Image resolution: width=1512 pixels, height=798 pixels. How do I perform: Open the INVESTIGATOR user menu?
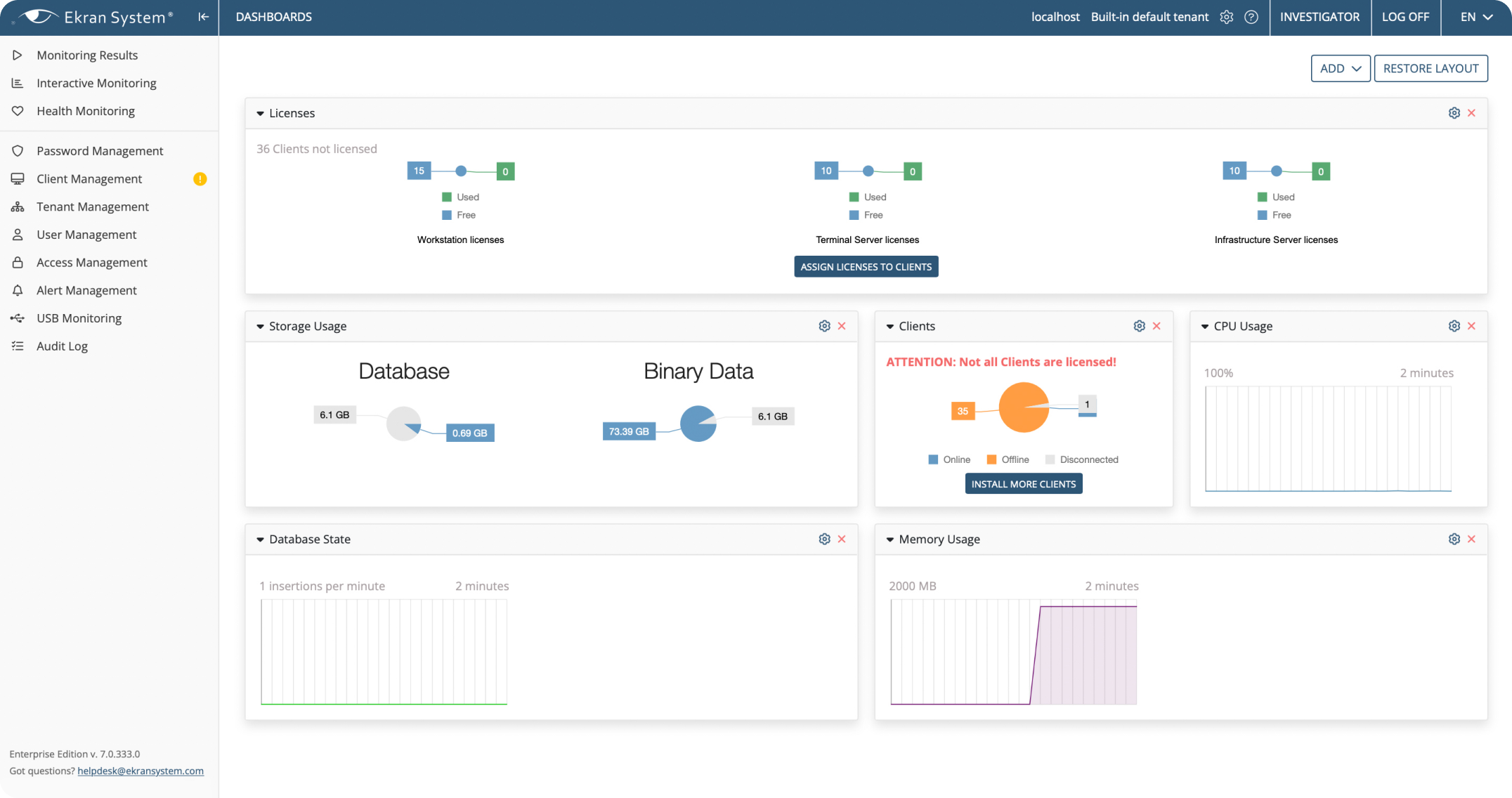(x=1319, y=17)
